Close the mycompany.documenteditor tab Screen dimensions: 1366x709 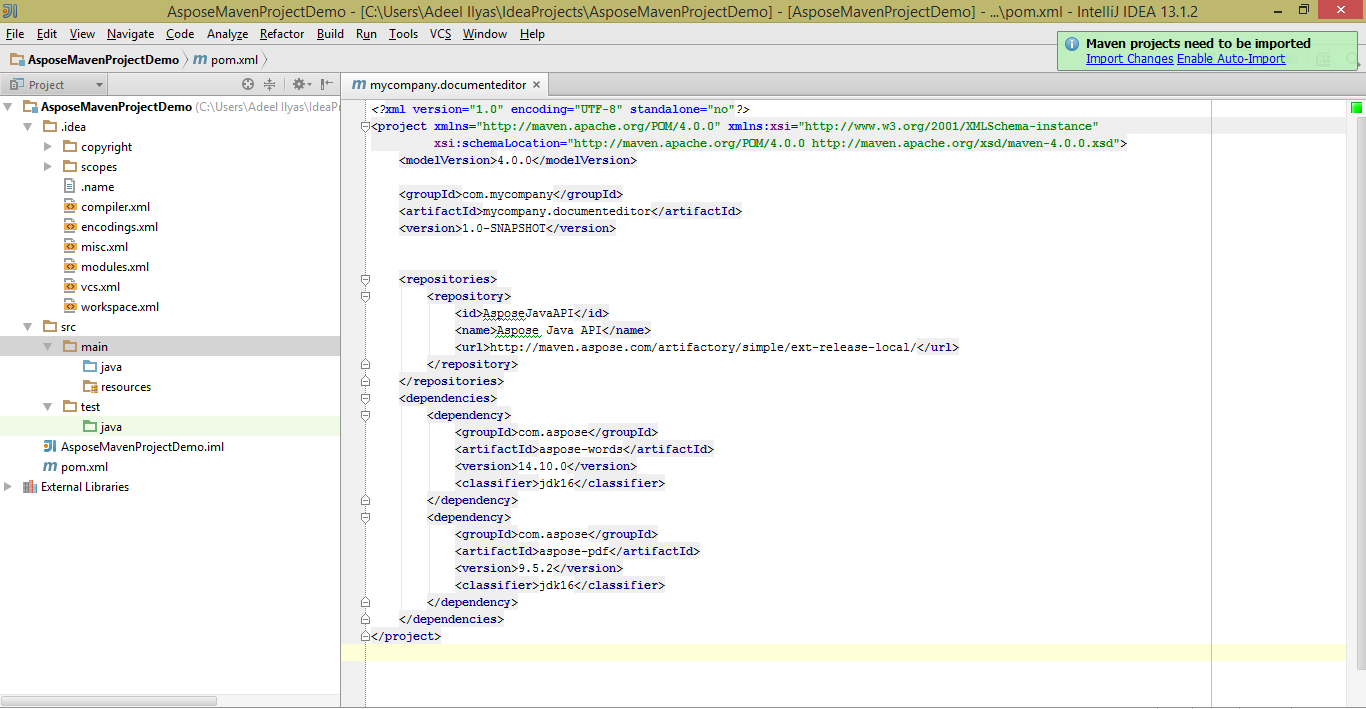[x=536, y=86]
